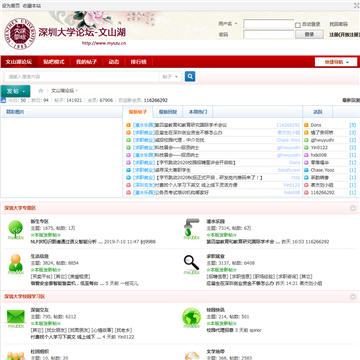Viewport: 360px width, 360px height.
Task: Expand the breadcrumb forum dropdown arrow
Action: (77, 91)
